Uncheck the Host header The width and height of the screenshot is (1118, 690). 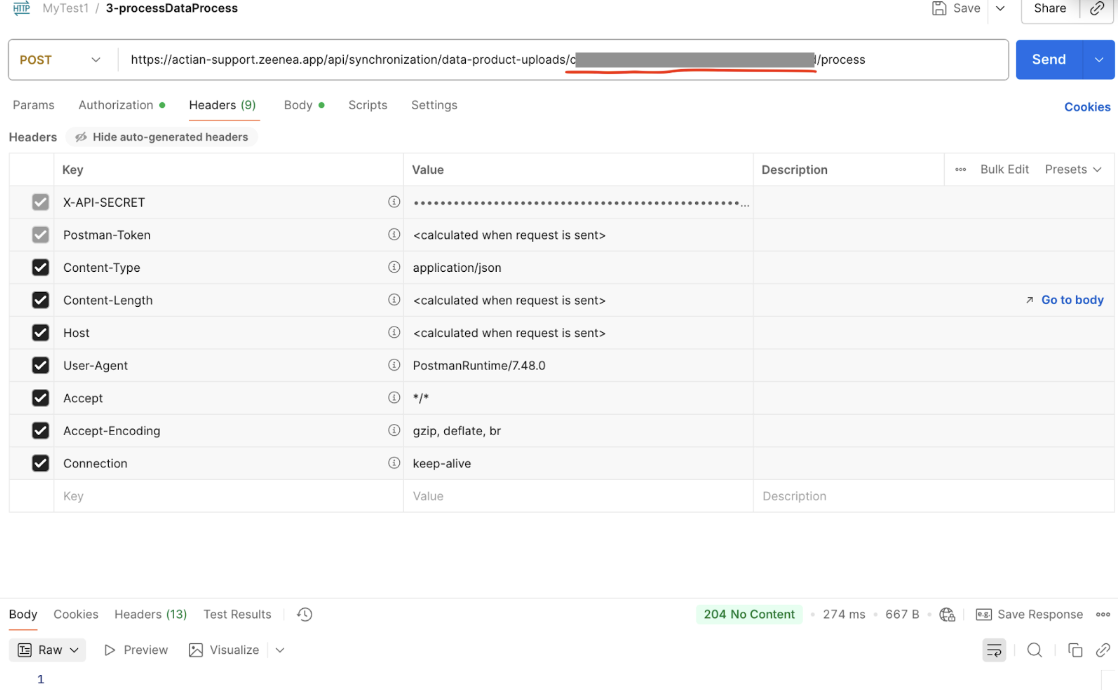coord(41,332)
